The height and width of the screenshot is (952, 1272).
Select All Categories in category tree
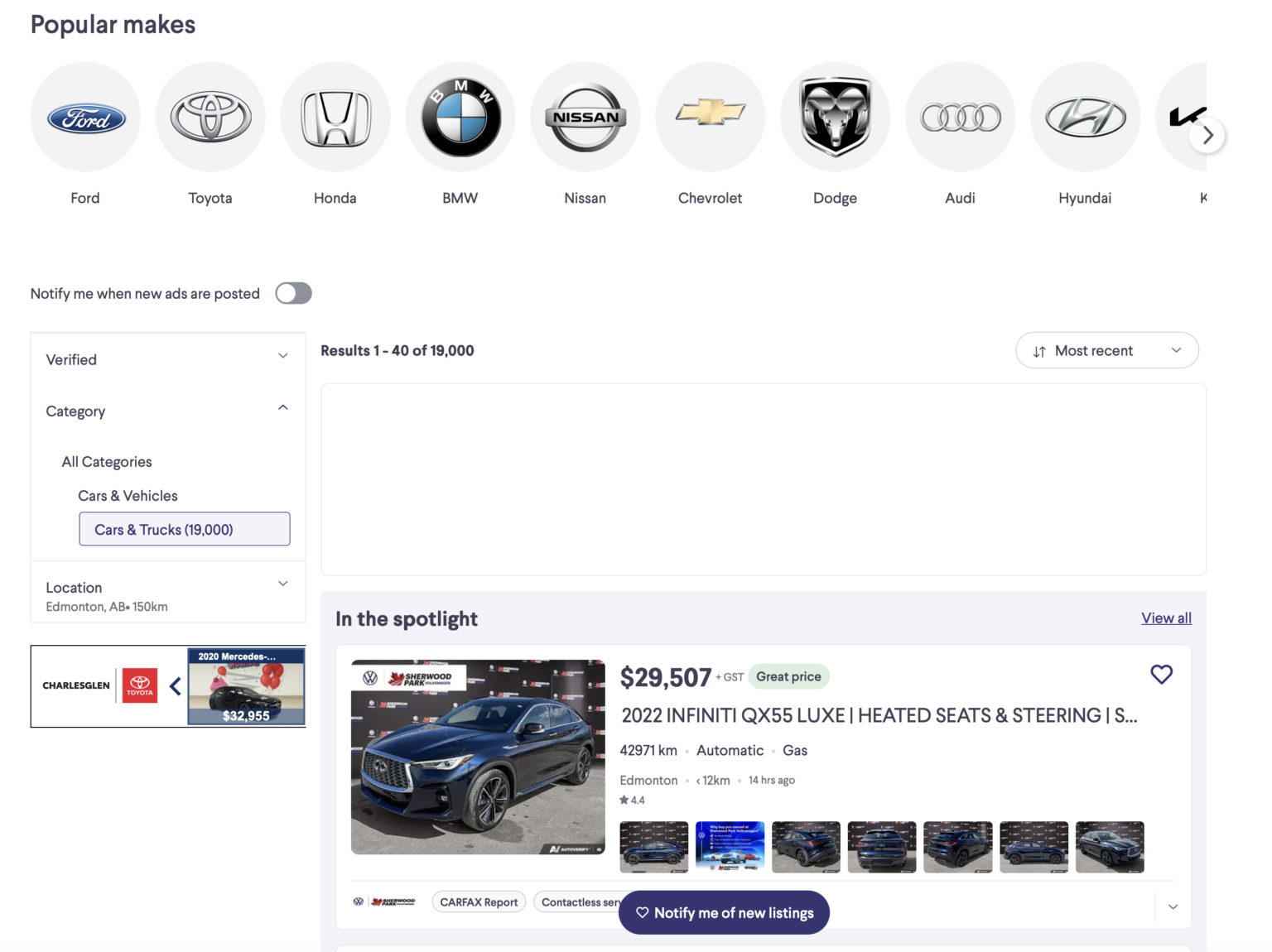[x=107, y=462]
